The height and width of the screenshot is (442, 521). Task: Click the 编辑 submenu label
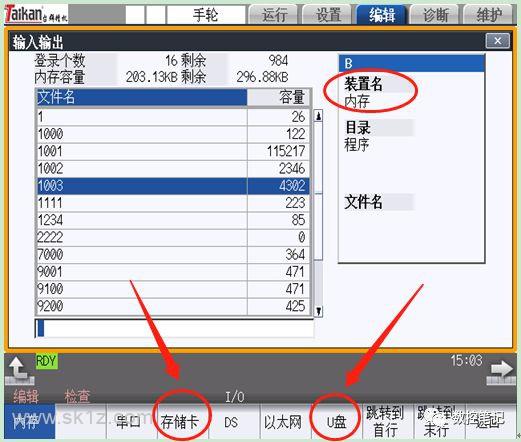coord(26,396)
